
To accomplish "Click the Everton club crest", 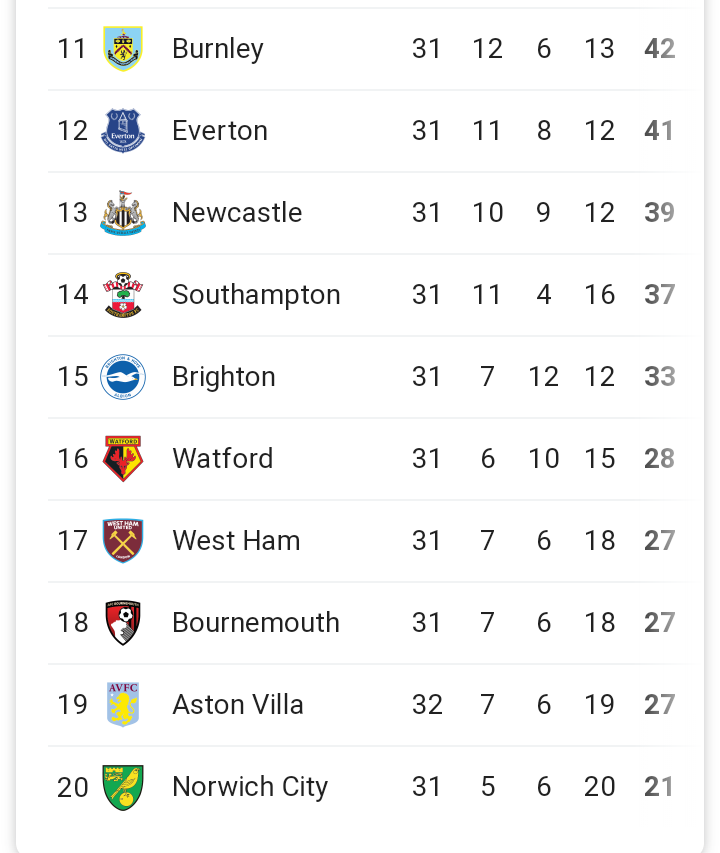I will point(123,131).
